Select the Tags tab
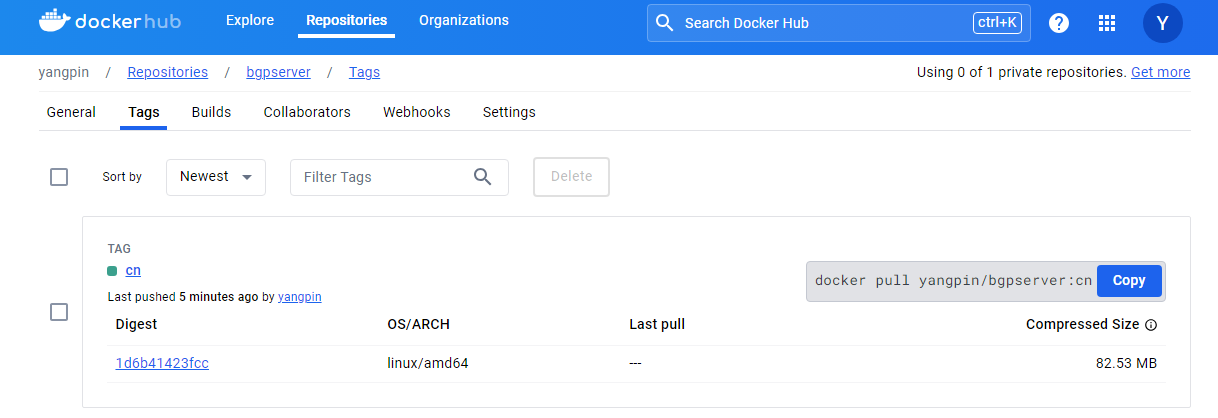The width and height of the screenshot is (1218, 418). 144,112
